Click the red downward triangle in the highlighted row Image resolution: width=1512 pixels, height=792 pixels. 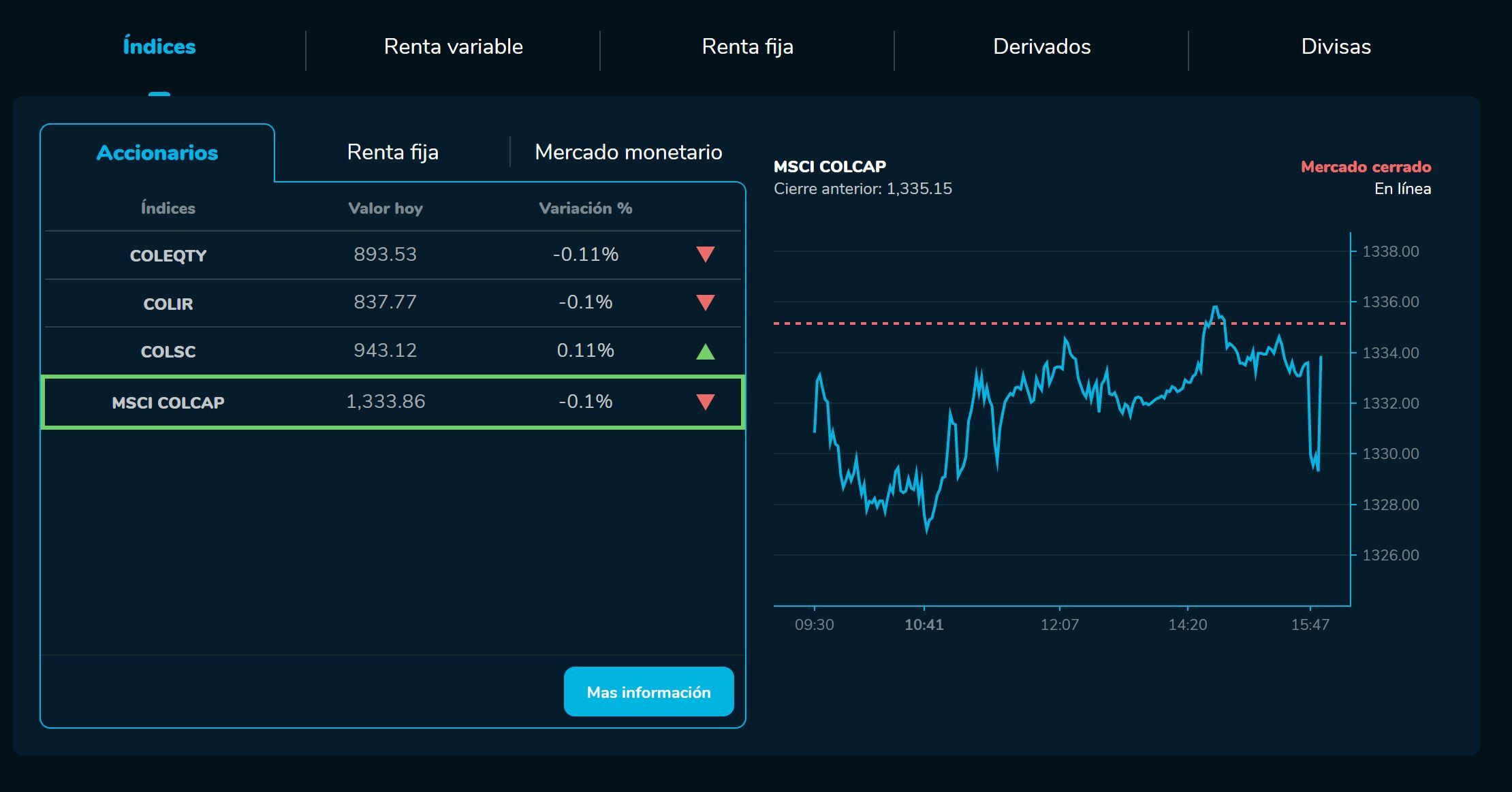705,402
